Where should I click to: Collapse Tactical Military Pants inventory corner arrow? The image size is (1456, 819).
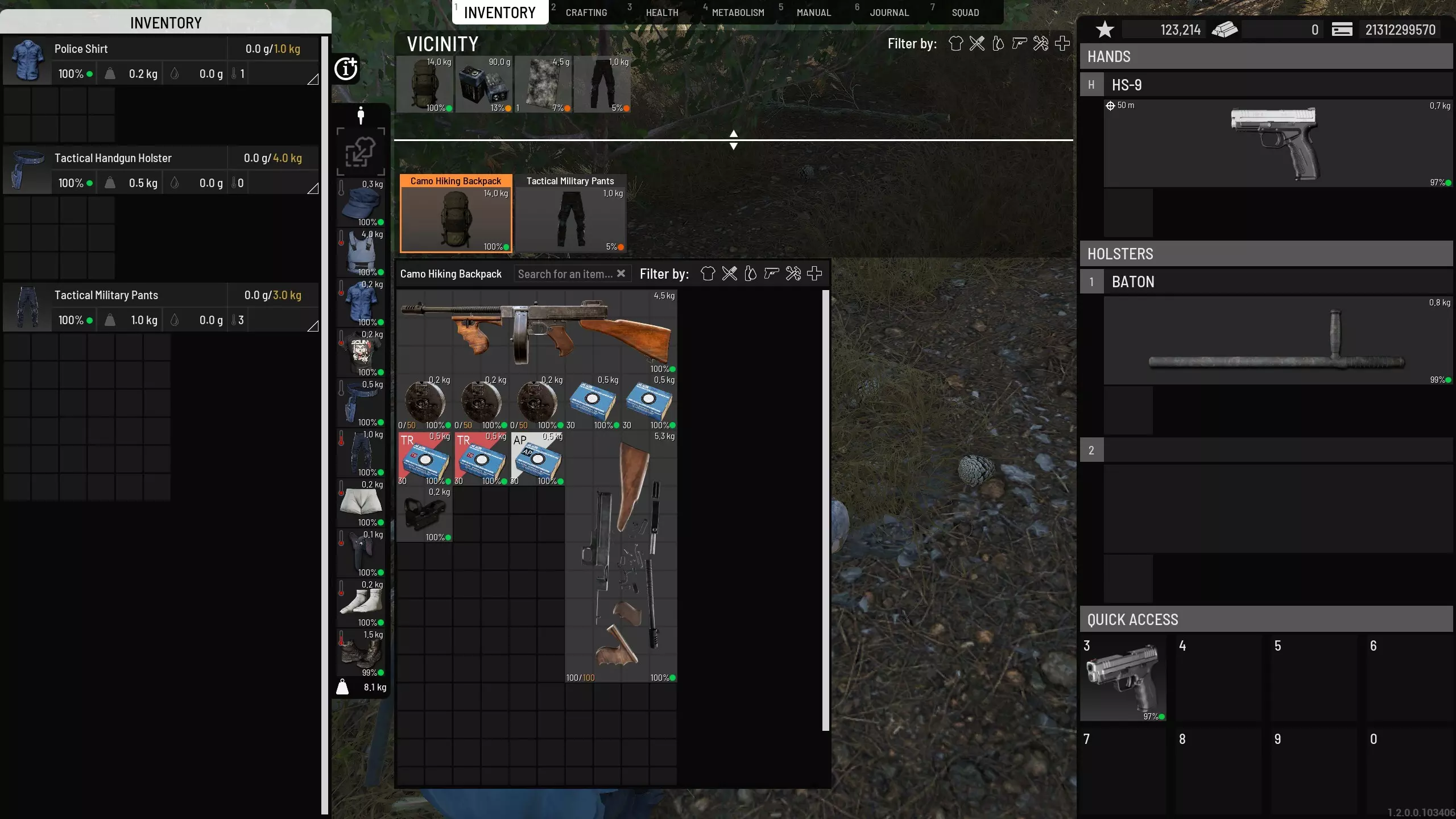[x=313, y=326]
